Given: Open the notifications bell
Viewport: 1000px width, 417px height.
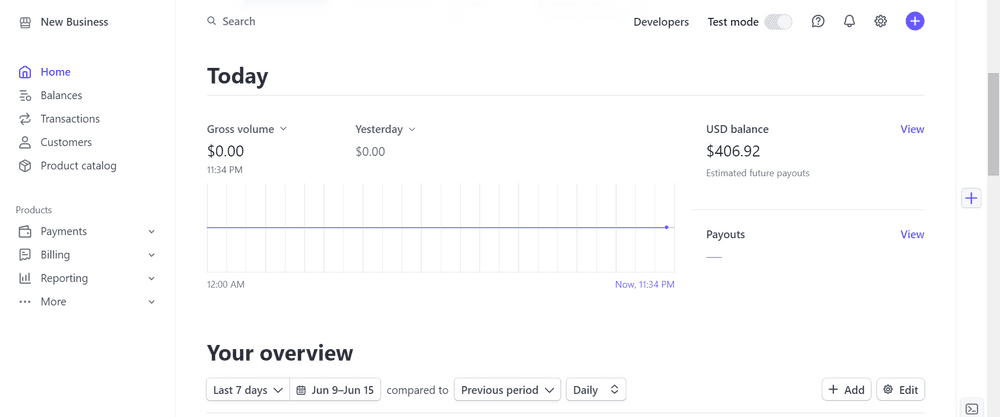Looking at the screenshot, I should point(849,21).
